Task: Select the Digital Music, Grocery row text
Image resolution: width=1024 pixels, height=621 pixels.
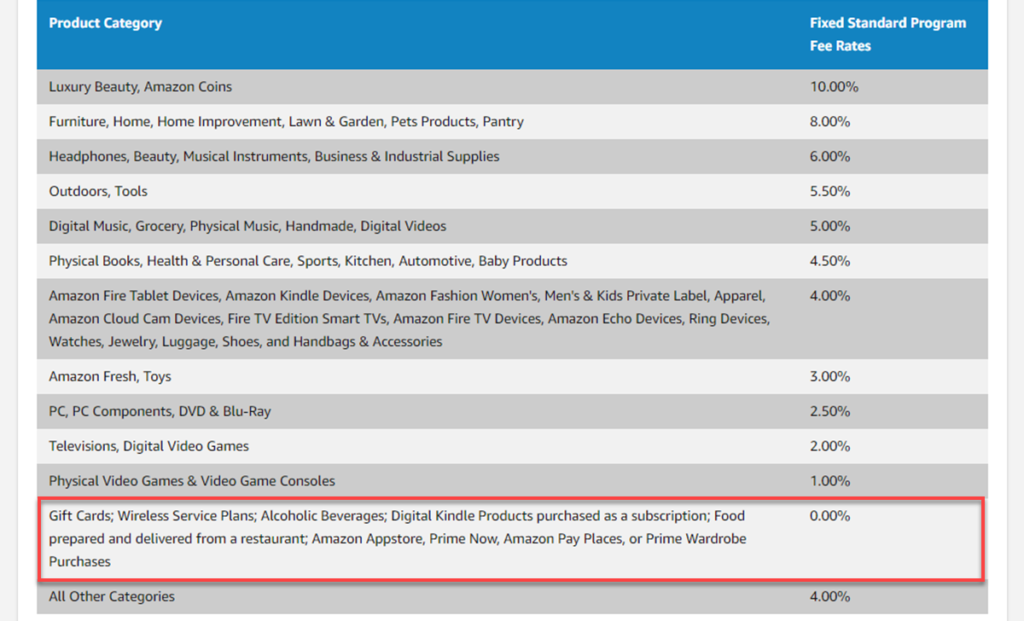Action: pos(247,227)
